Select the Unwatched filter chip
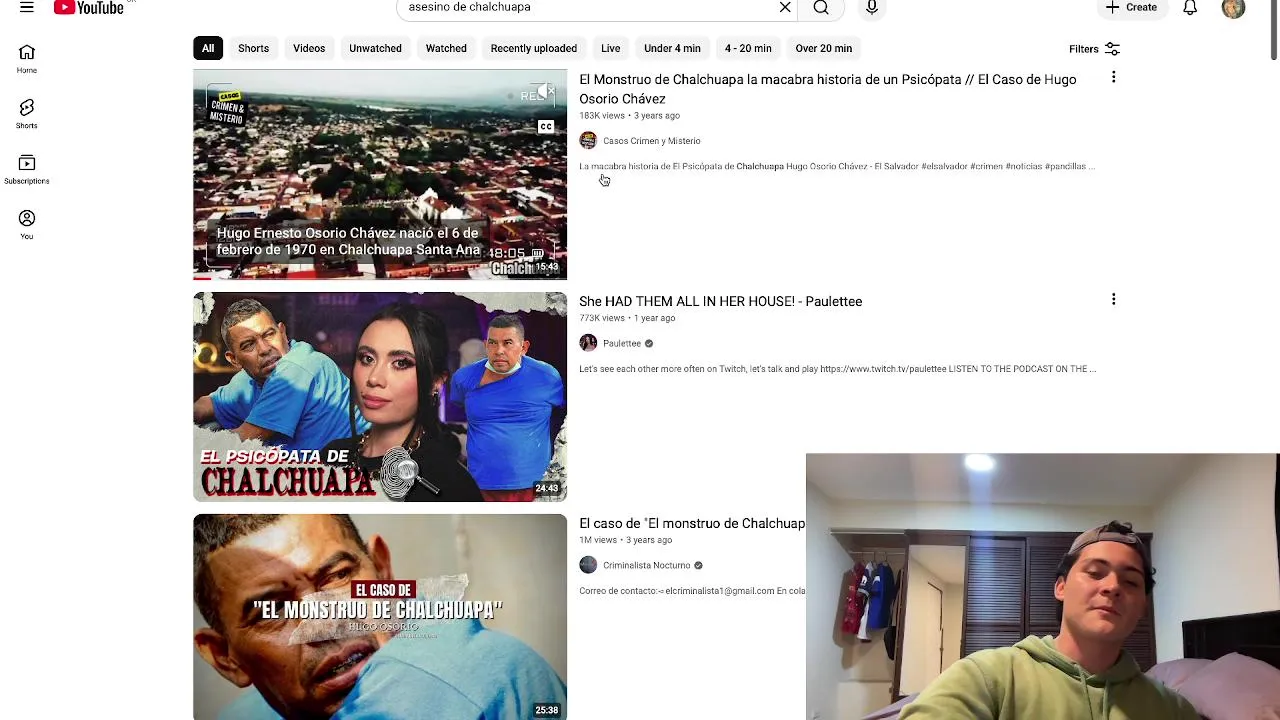Screen dimensions: 1280x720 pyautogui.click(x=375, y=48)
